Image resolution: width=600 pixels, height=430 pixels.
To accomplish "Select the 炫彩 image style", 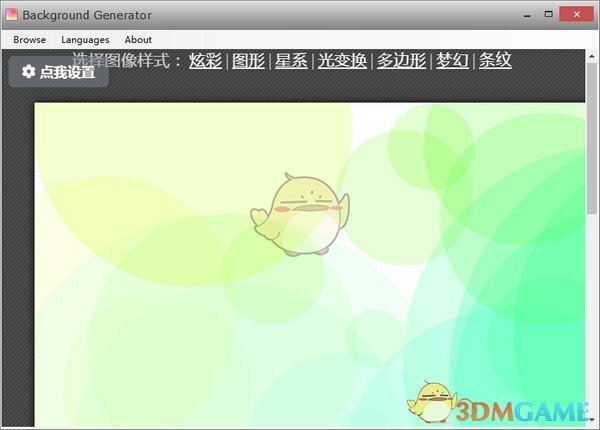I will click(x=205, y=61).
